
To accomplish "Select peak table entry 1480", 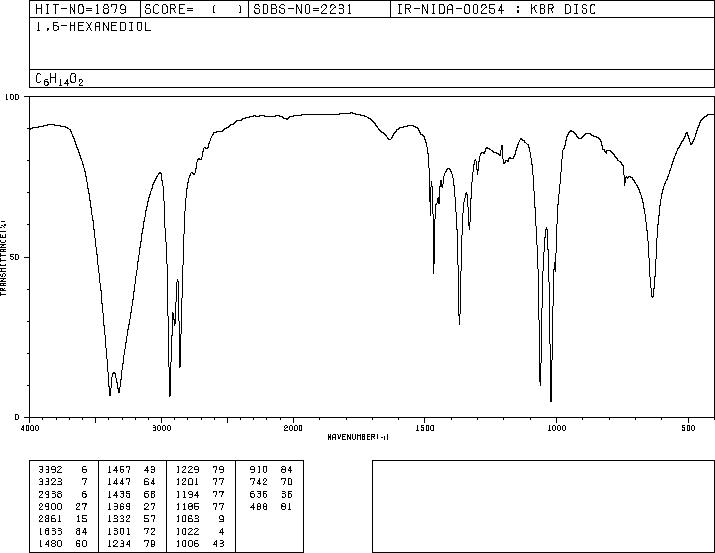I will pos(50,543).
